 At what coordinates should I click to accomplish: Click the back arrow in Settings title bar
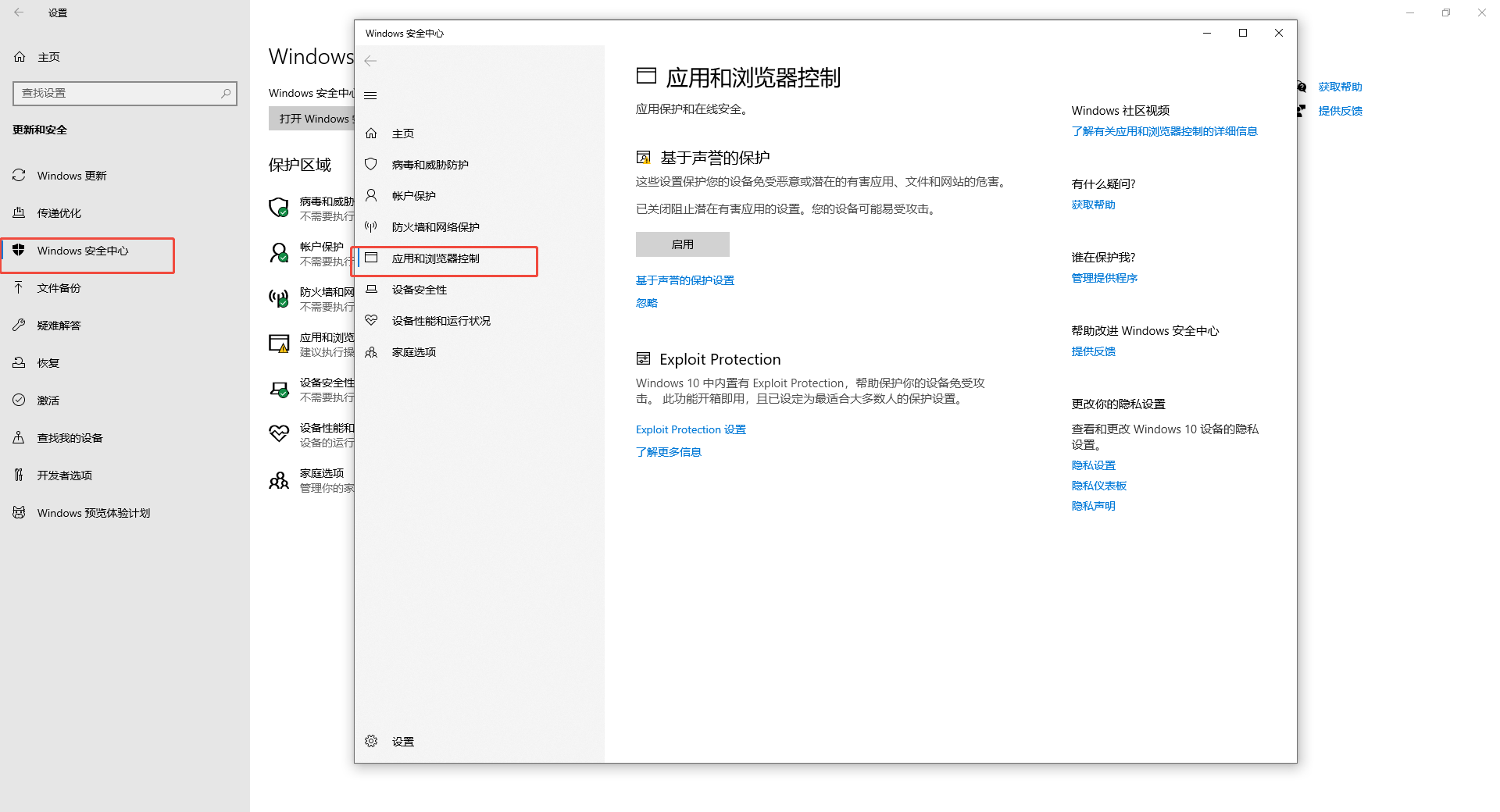click(19, 12)
